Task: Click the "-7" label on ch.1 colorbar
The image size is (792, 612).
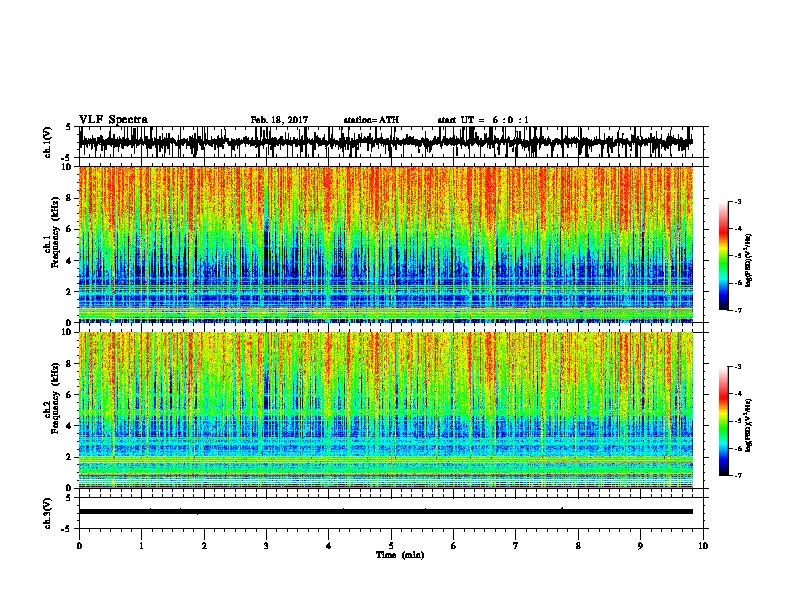Action: tap(738, 310)
